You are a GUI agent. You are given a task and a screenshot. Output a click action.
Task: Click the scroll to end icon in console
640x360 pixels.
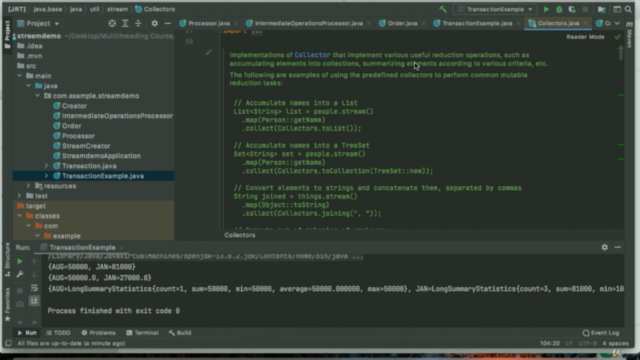point(34,301)
